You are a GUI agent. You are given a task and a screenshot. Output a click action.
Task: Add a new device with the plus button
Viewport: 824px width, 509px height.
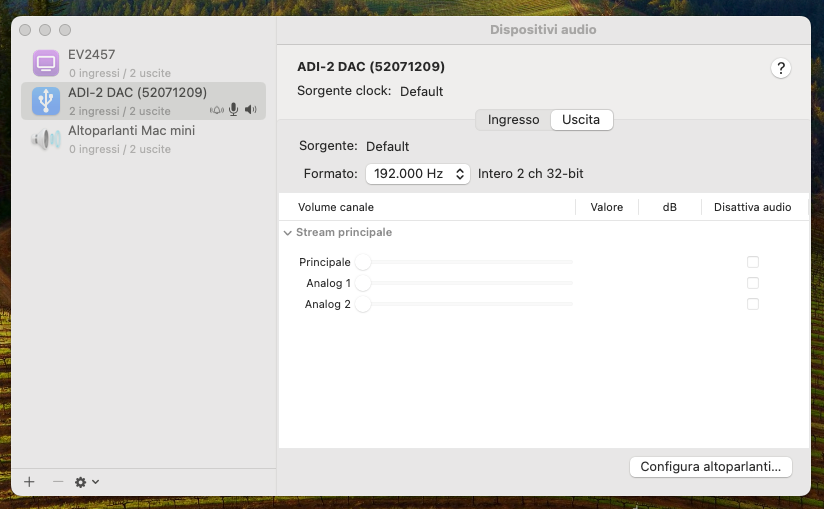point(29,482)
